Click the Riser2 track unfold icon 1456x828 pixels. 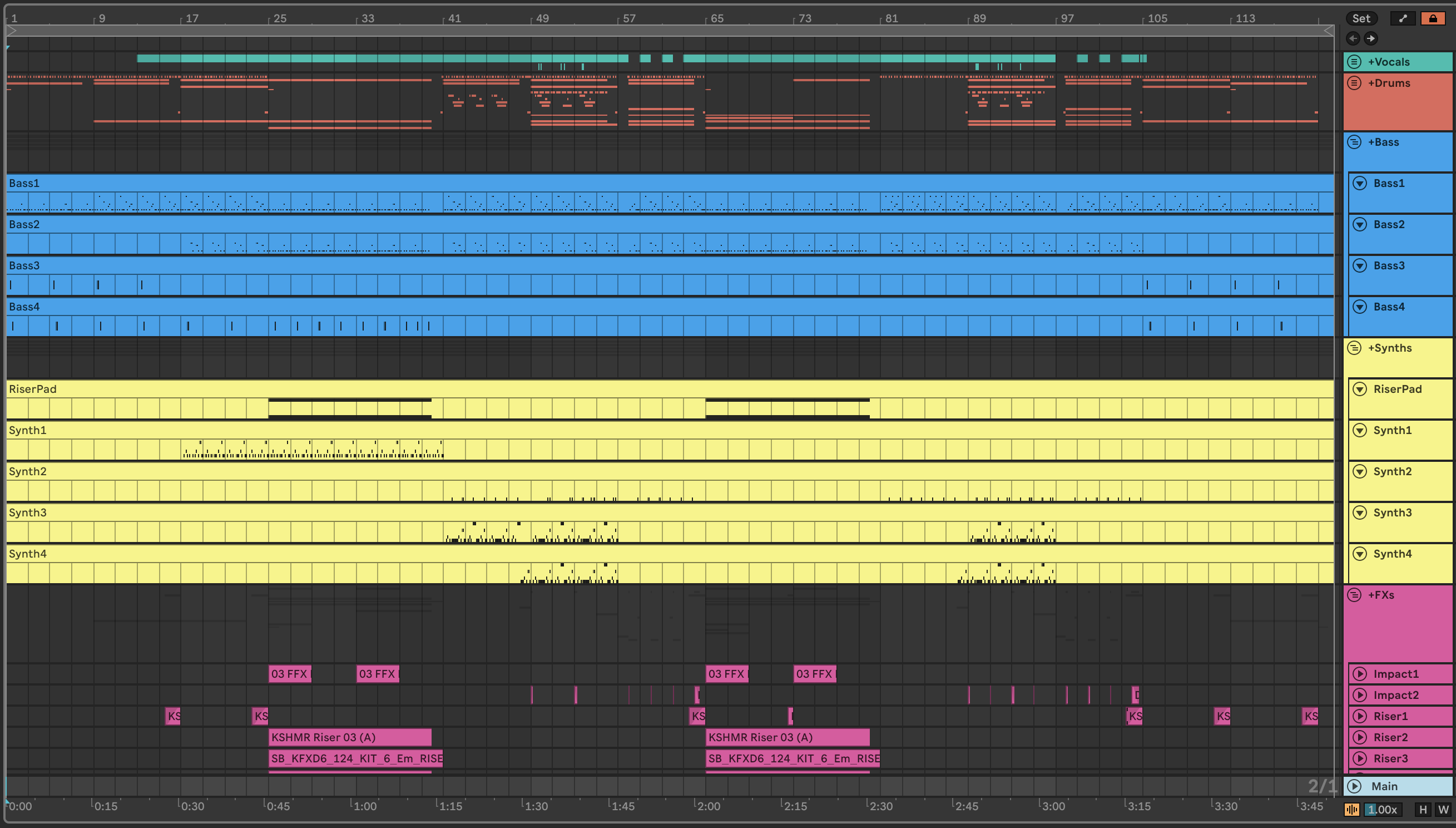click(x=1359, y=738)
